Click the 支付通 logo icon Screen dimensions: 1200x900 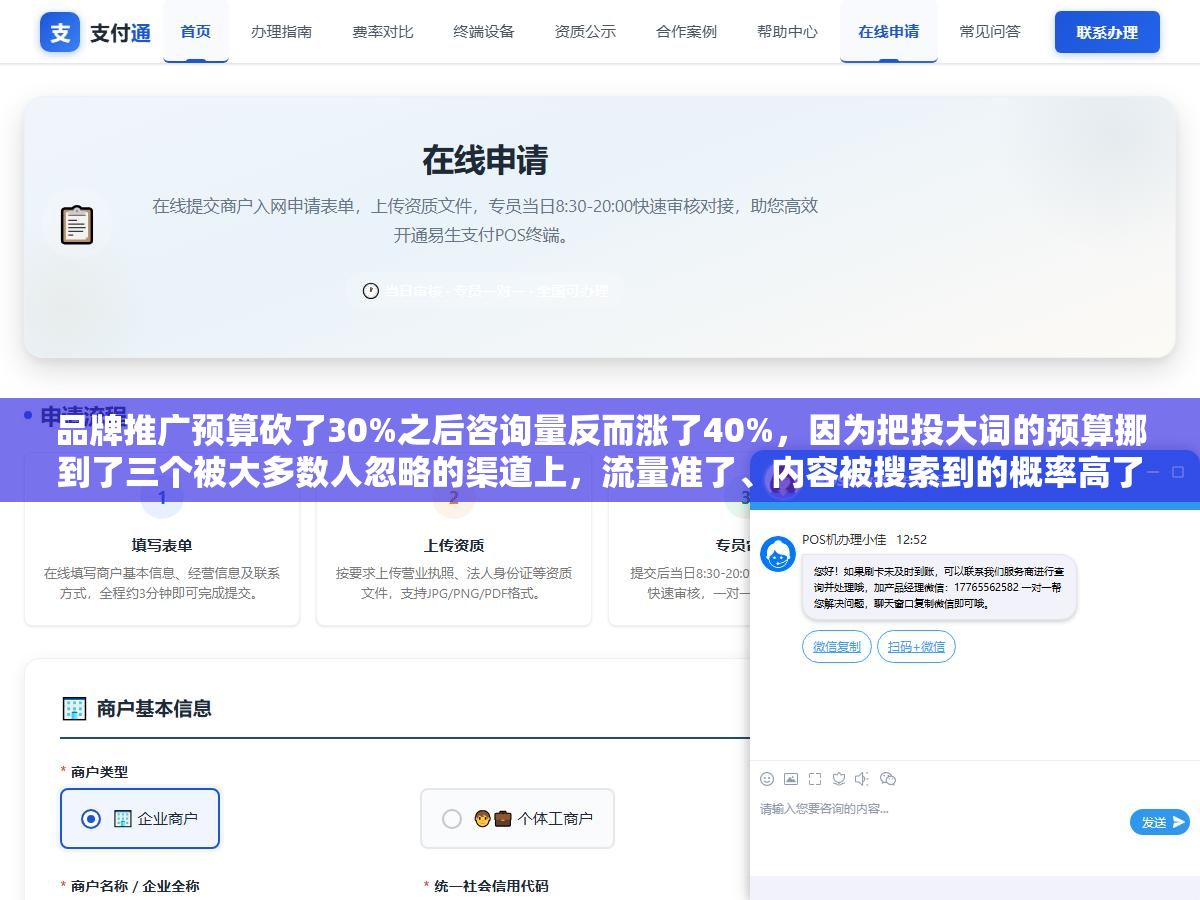tap(60, 32)
